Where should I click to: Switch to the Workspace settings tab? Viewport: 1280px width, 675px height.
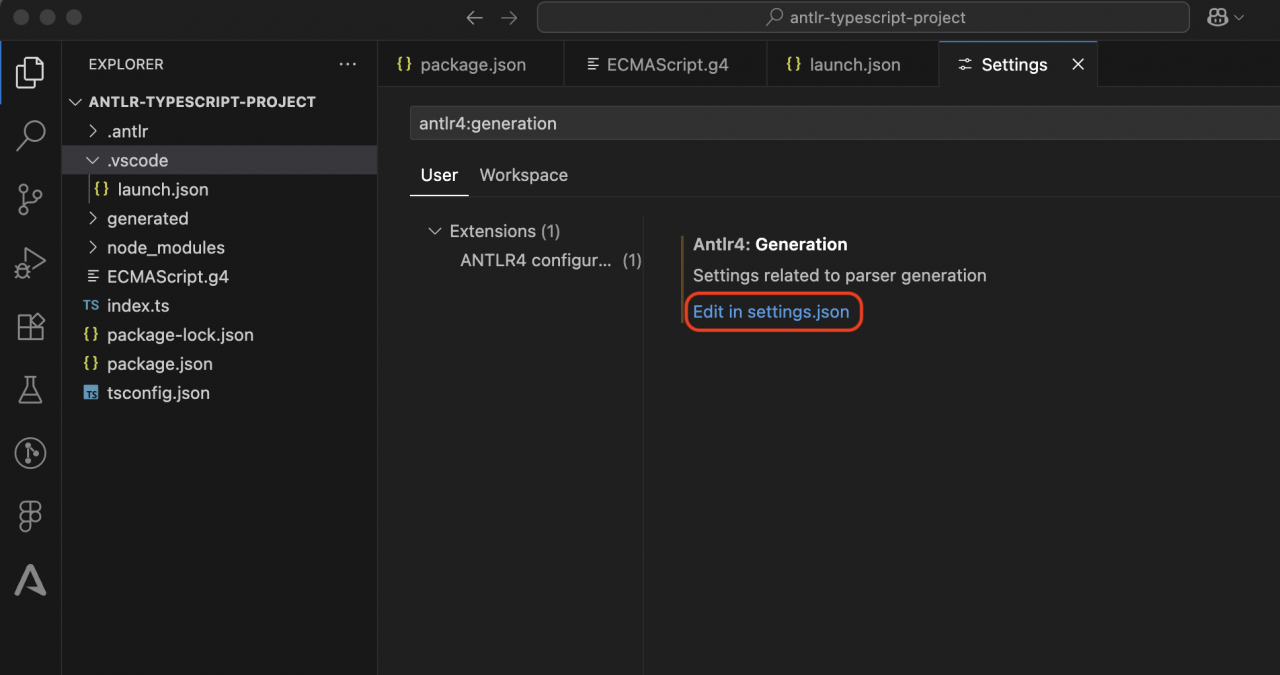click(x=523, y=175)
